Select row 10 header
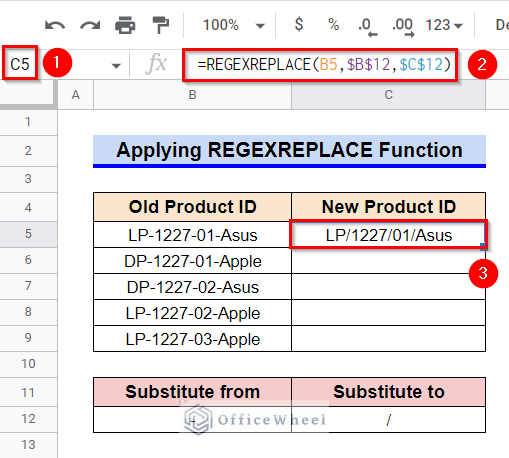 pos(28,364)
